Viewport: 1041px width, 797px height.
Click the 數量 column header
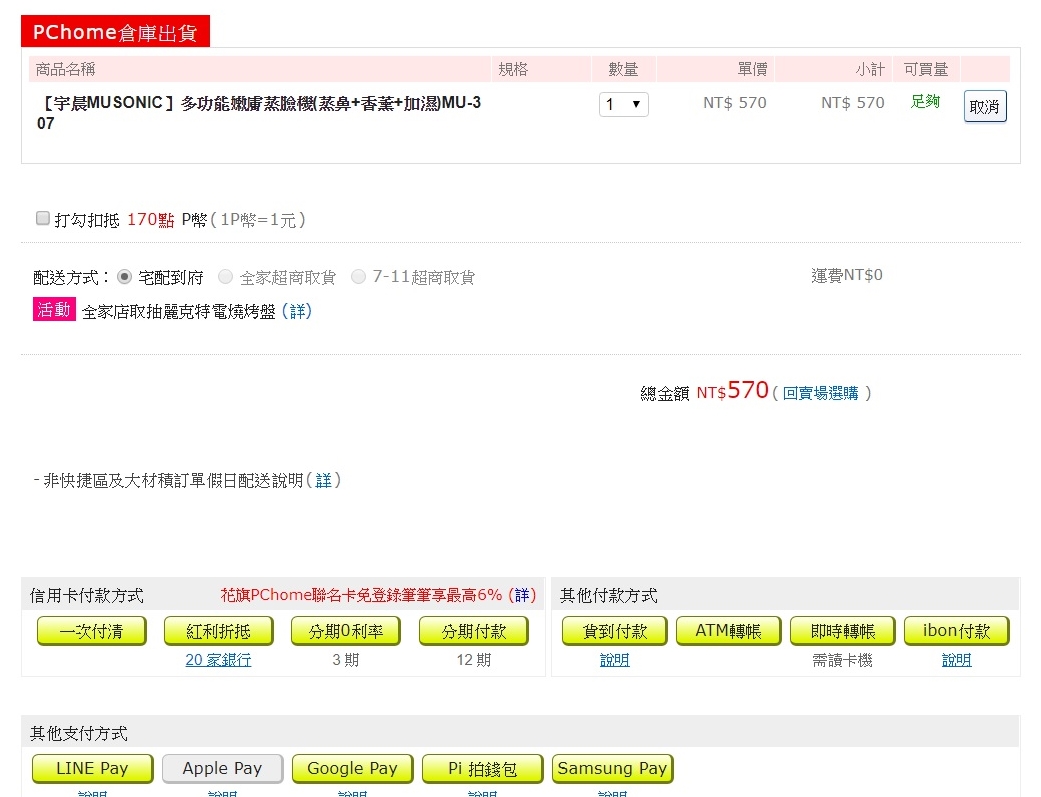[x=623, y=69]
